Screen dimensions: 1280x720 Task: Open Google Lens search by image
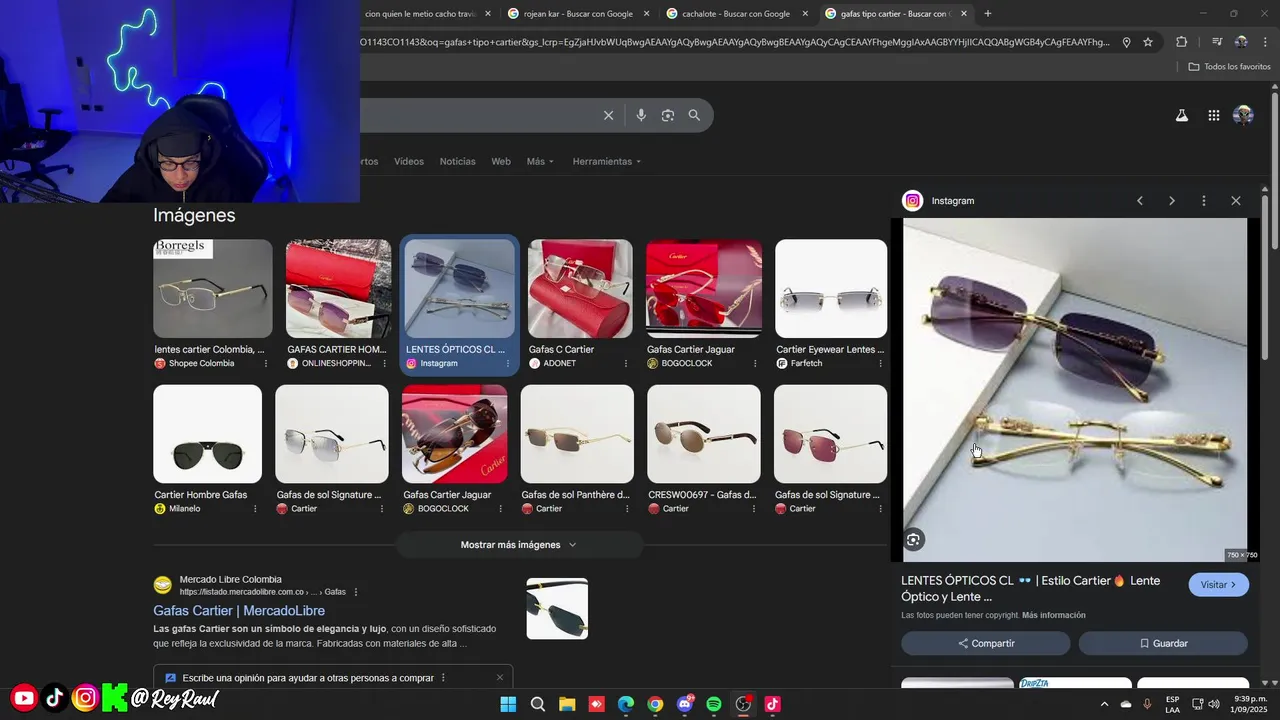668,115
